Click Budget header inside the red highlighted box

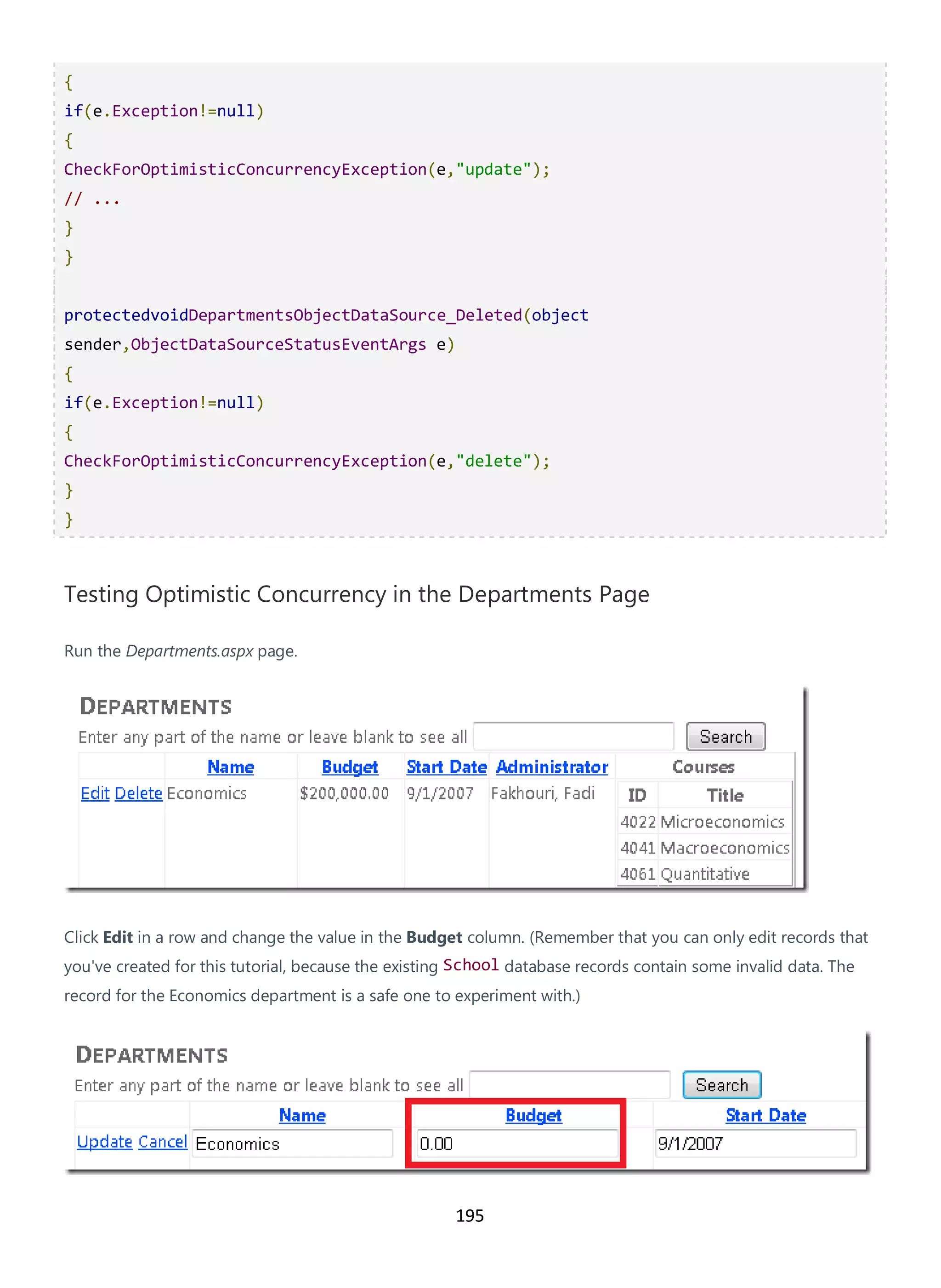(534, 1115)
